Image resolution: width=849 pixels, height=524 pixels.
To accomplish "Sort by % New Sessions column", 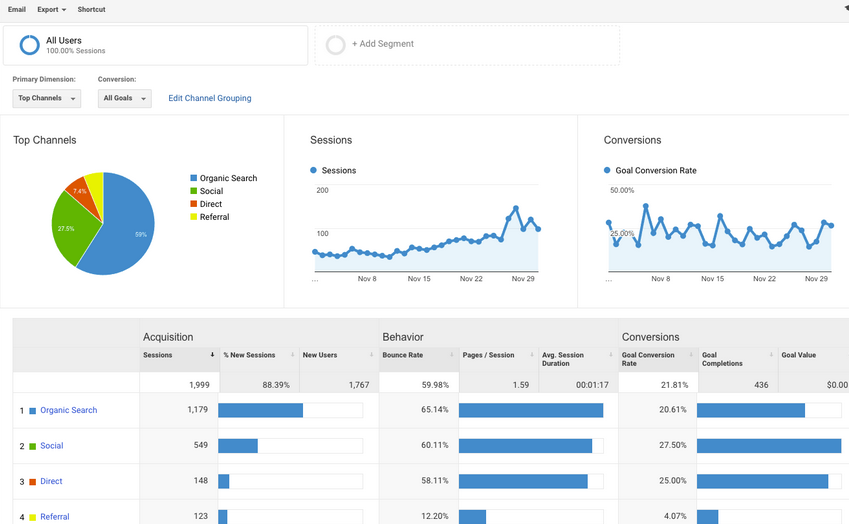I will [259, 359].
